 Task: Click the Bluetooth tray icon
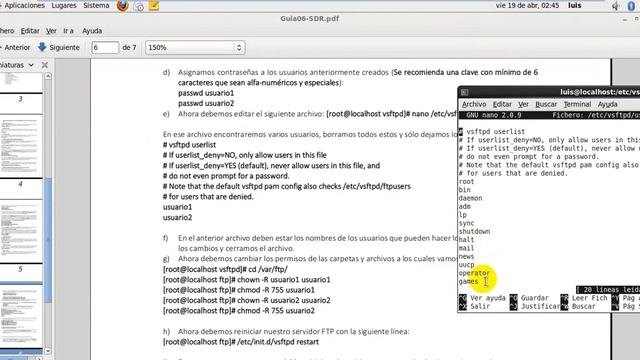[631, 6]
